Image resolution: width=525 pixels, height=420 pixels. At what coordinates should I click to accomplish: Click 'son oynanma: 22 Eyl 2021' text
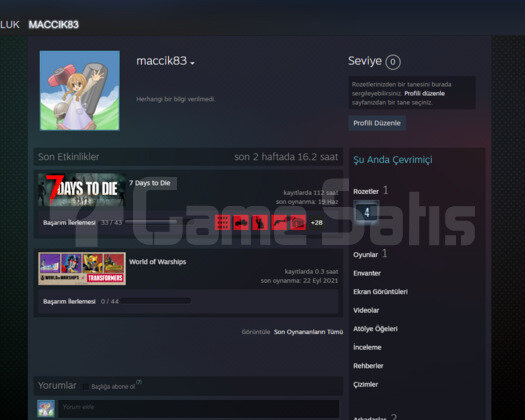tap(299, 281)
